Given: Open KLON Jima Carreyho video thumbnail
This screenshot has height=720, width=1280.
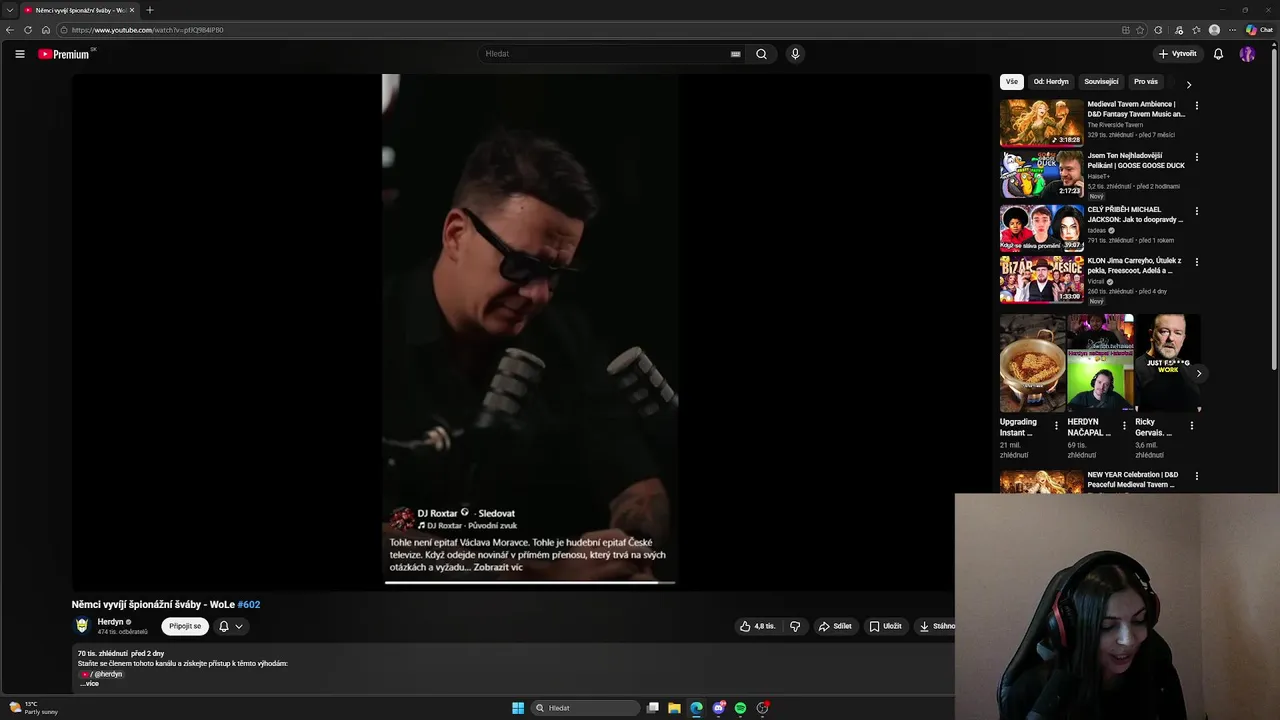Looking at the screenshot, I should click(1041, 280).
